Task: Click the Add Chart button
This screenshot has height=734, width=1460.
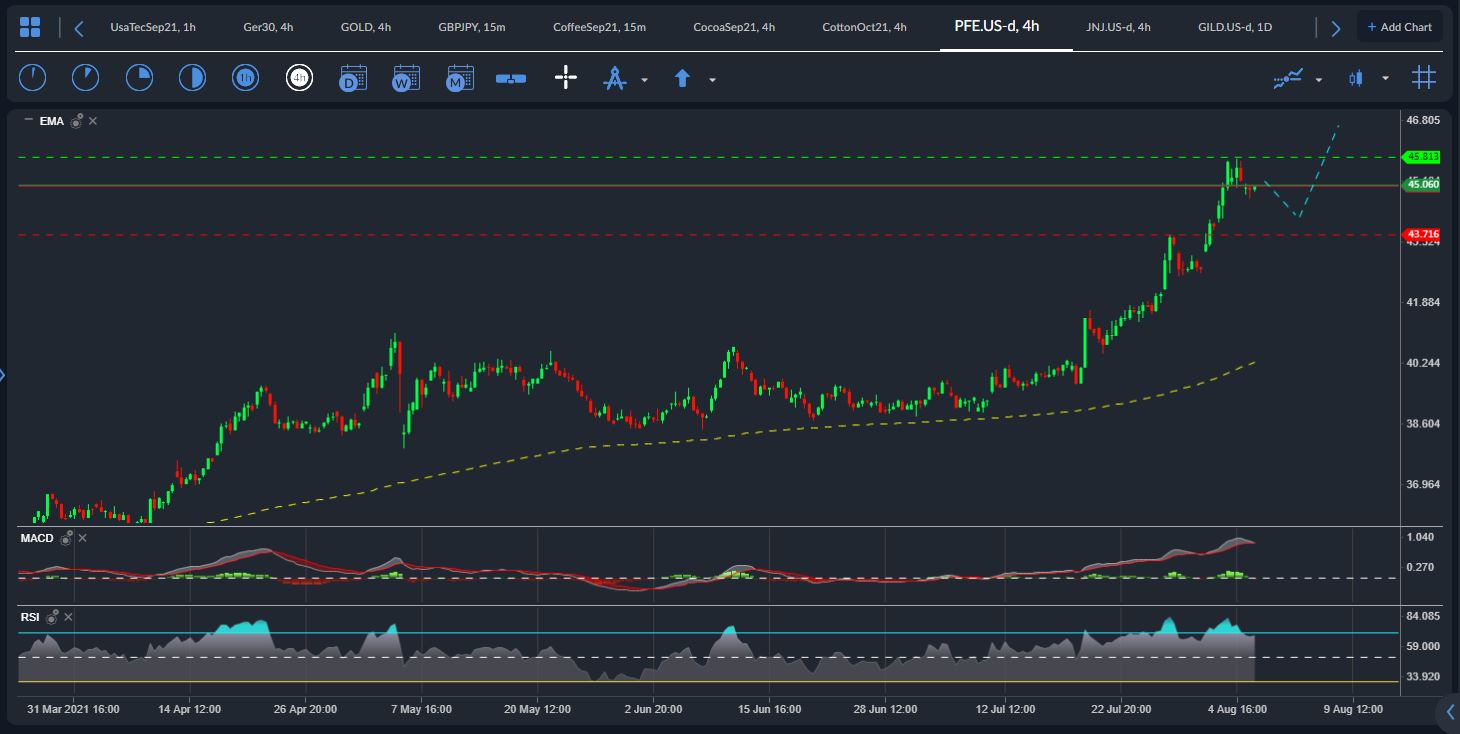Action: pos(1399,27)
